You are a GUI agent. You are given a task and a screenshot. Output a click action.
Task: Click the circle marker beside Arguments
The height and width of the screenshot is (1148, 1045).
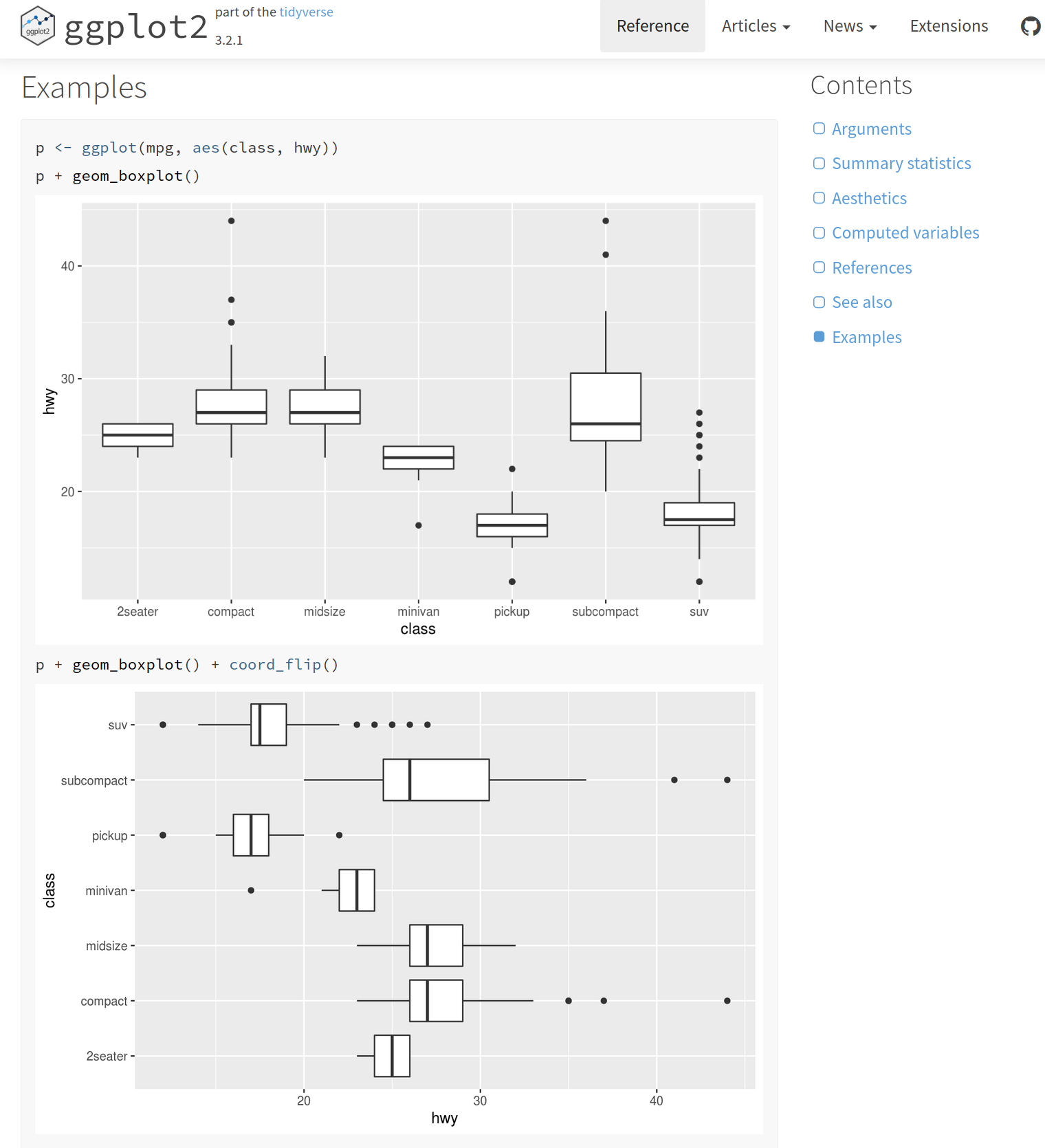pos(819,129)
